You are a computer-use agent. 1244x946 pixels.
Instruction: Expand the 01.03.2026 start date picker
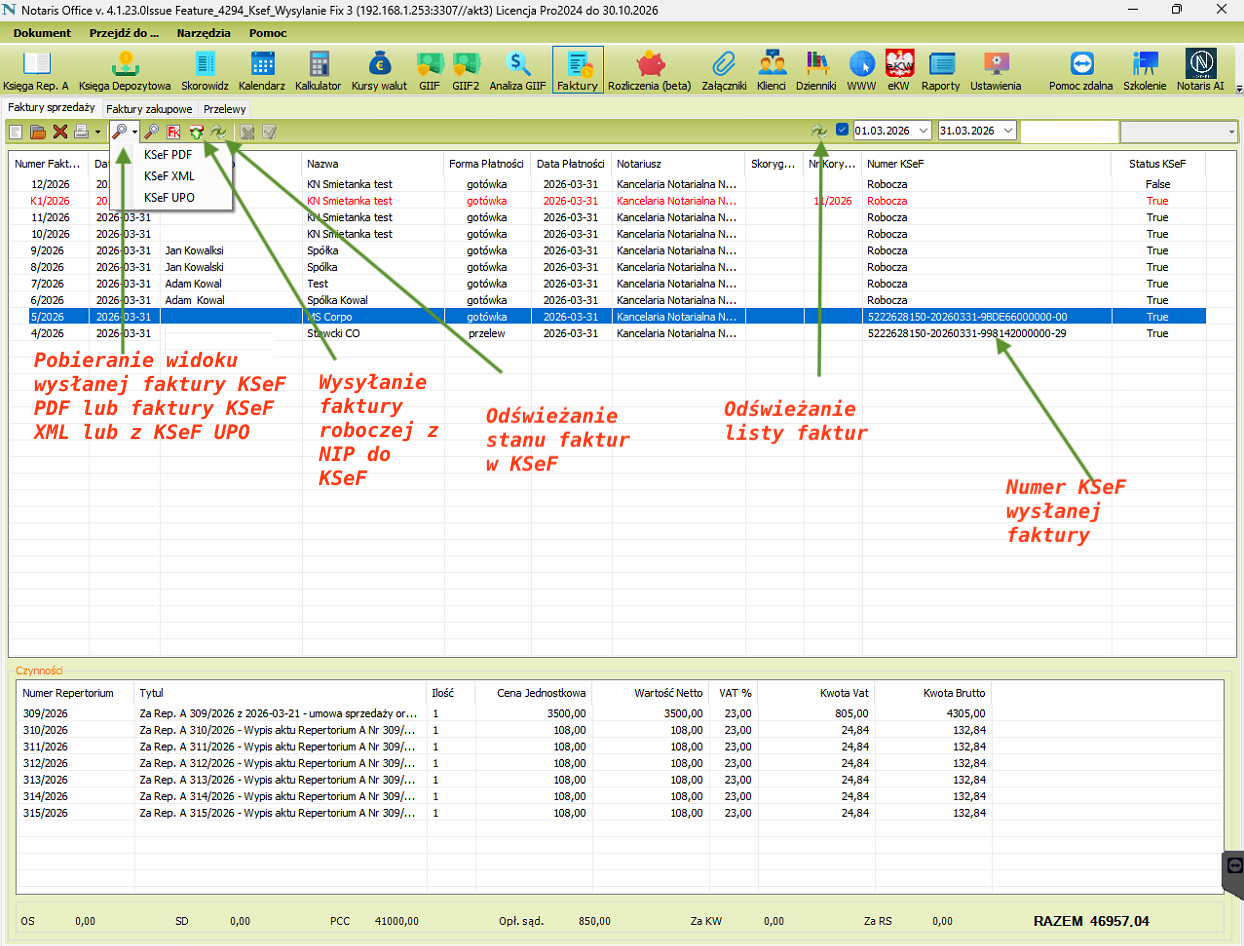tap(922, 131)
